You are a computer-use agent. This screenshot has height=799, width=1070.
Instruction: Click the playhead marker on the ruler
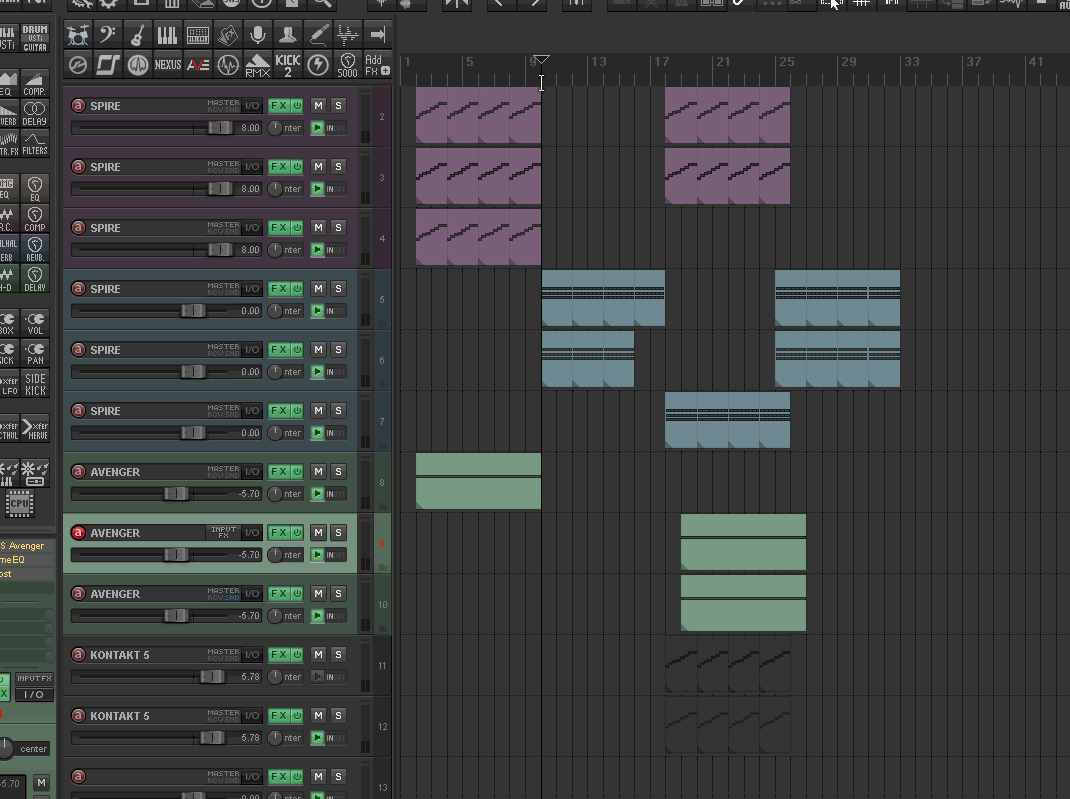(x=541, y=60)
